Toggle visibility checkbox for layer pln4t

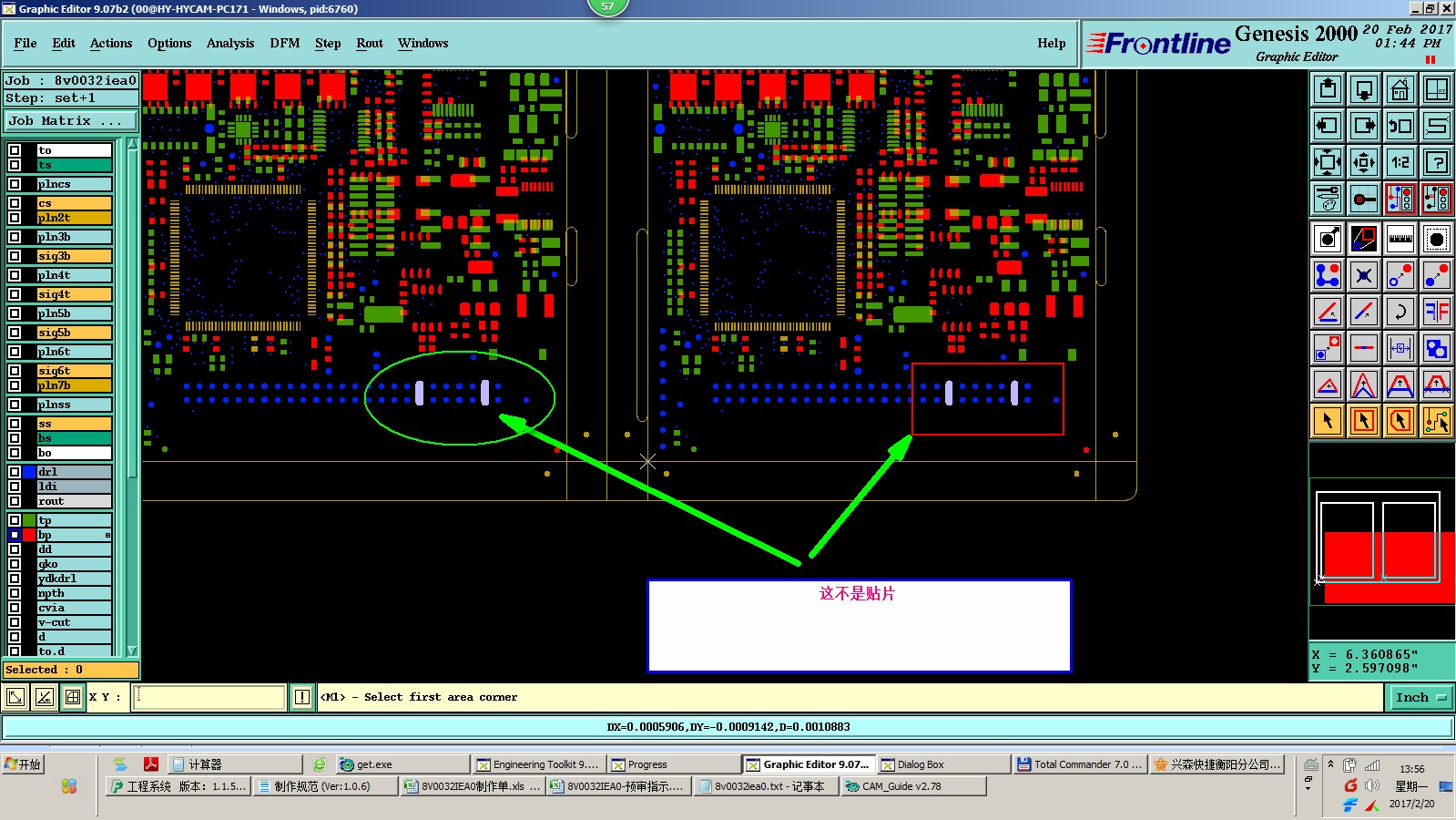pyautogui.click(x=15, y=275)
